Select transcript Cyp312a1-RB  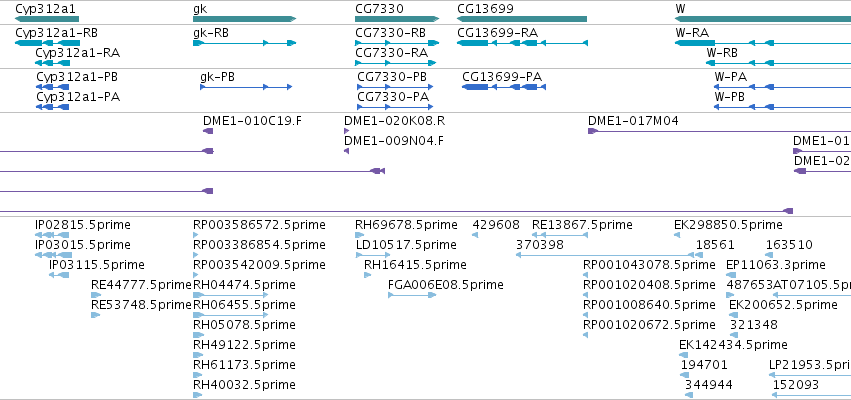click(x=47, y=43)
